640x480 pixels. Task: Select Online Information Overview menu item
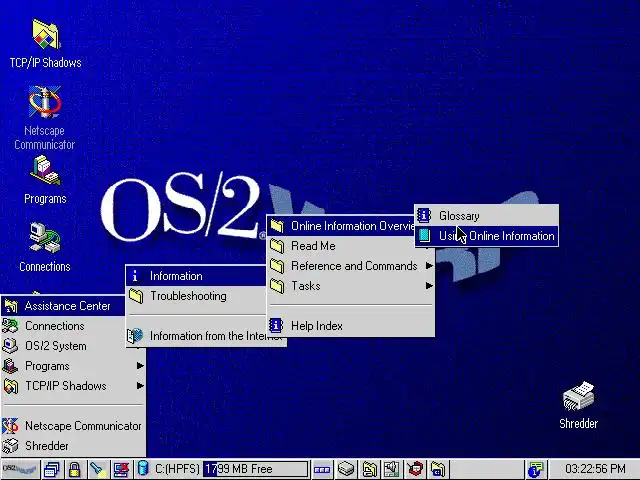pos(341,226)
